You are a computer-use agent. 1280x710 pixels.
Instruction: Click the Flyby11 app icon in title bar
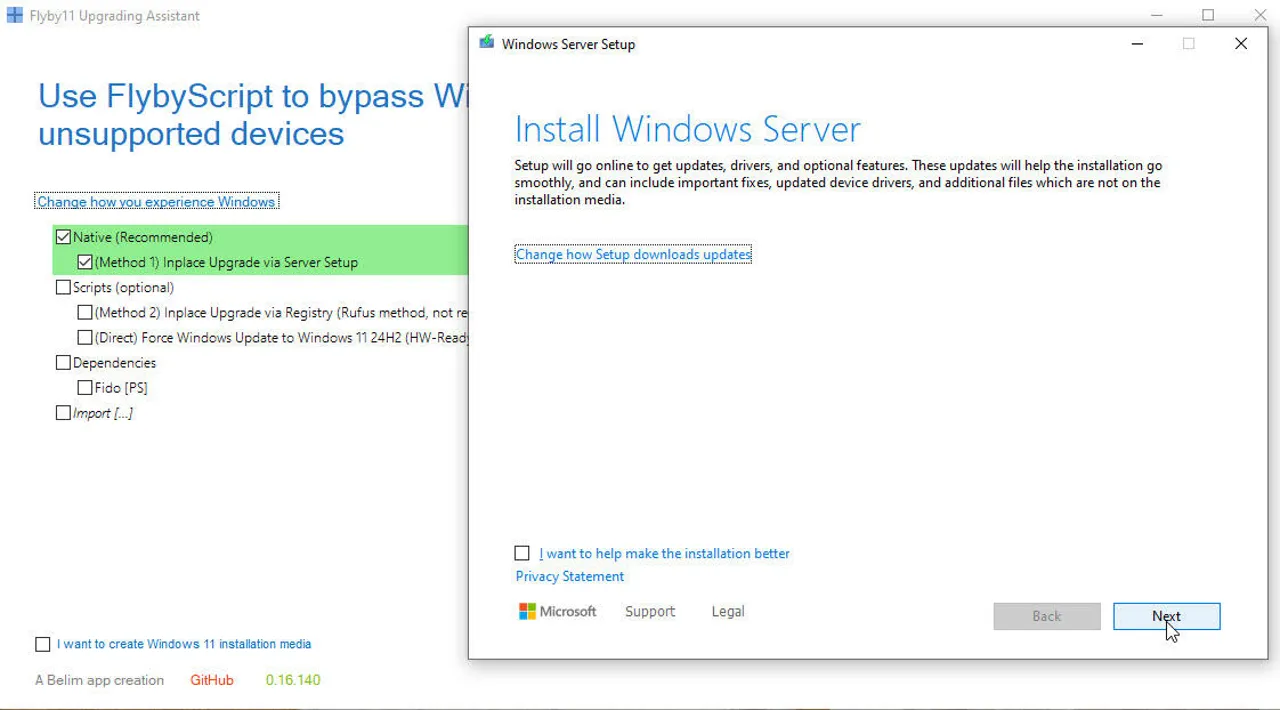click(14, 15)
